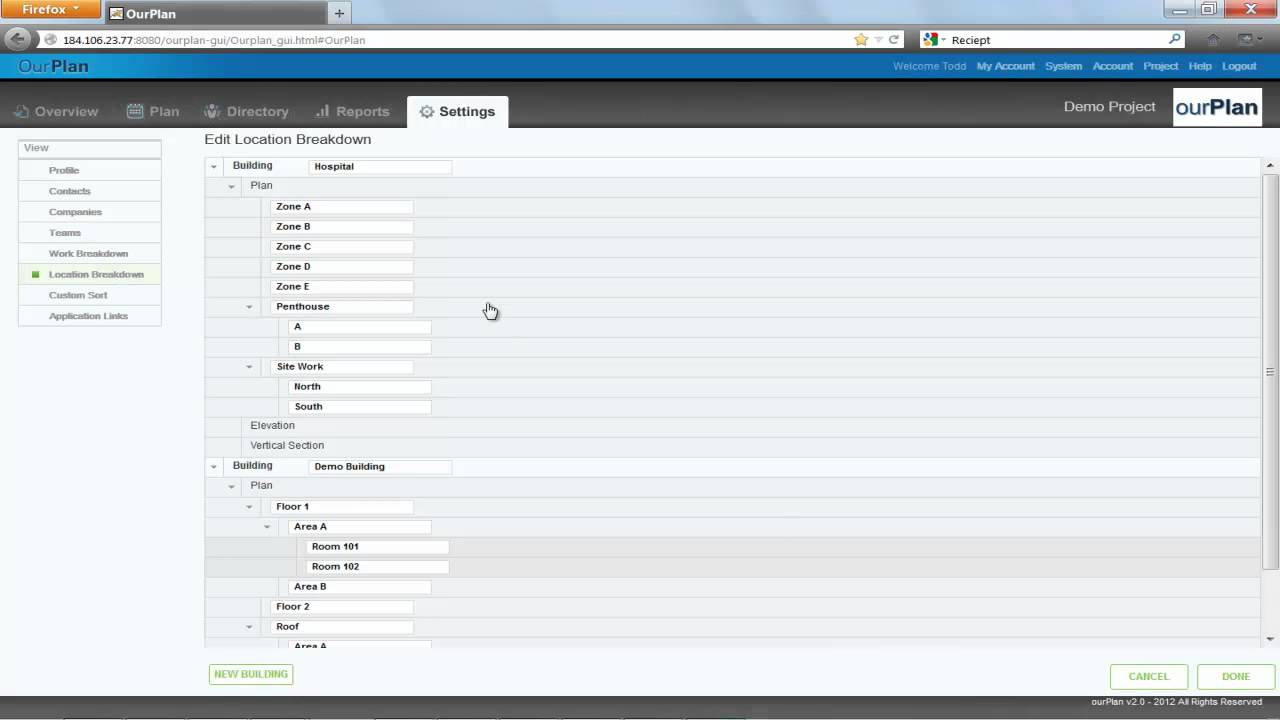Open the Reports tab
The width and height of the screenshot is (1280, 720).
point(352,112)
